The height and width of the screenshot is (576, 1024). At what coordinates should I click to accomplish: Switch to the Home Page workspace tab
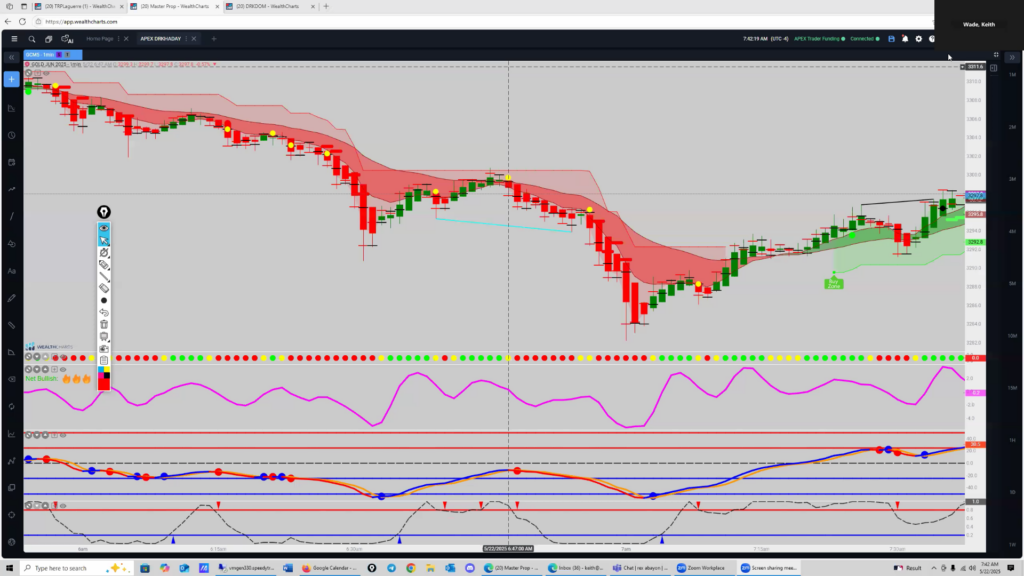[100, 39]
